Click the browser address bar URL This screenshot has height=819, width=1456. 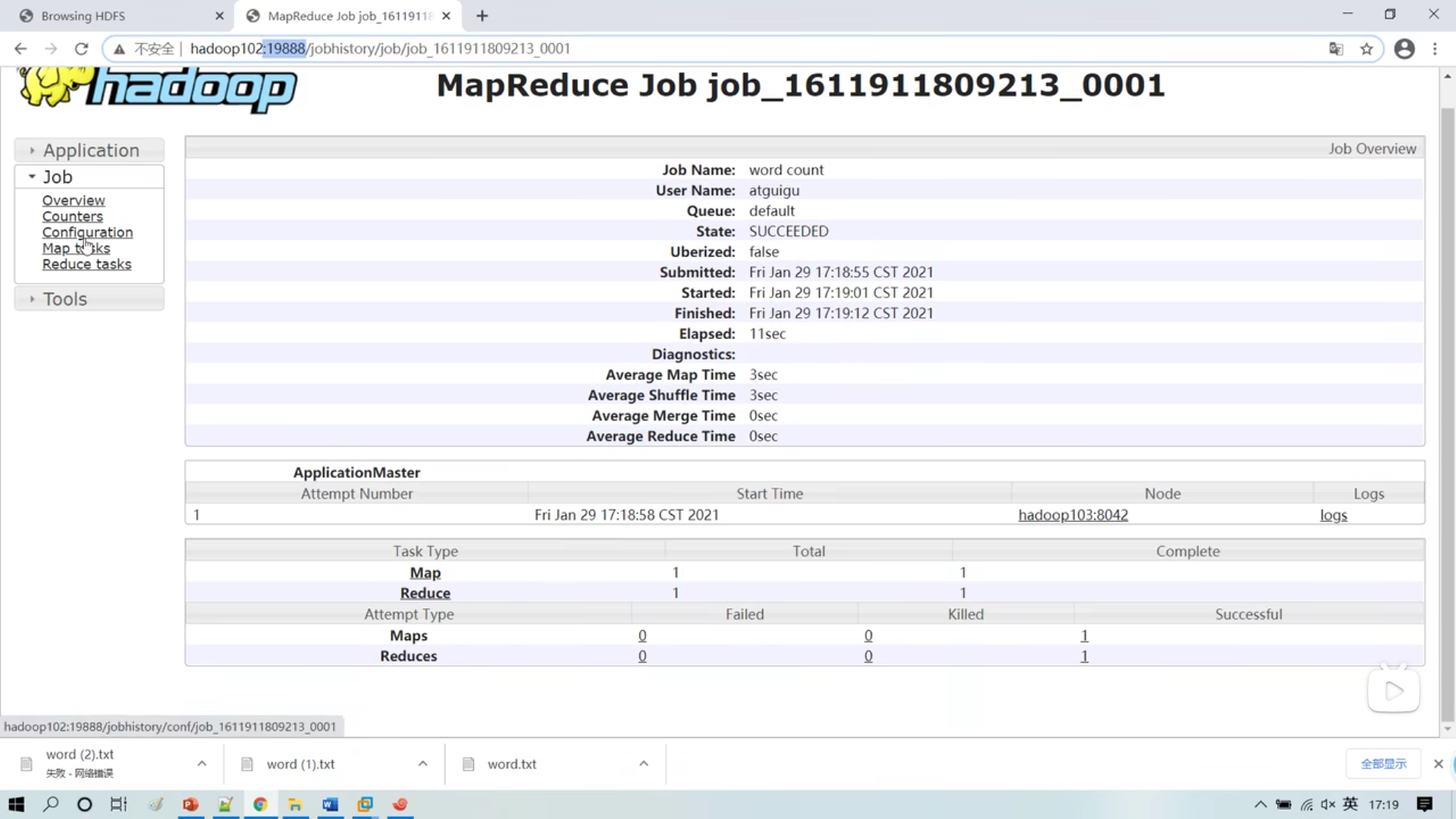point(380,49)
